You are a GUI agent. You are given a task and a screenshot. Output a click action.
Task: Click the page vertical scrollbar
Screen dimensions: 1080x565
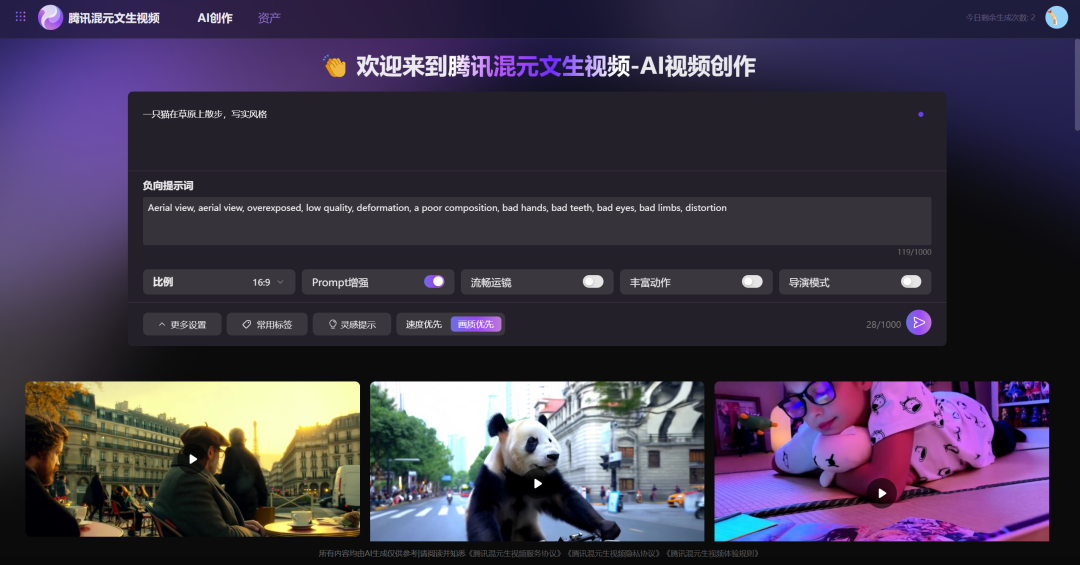(x=1077, y=83)
